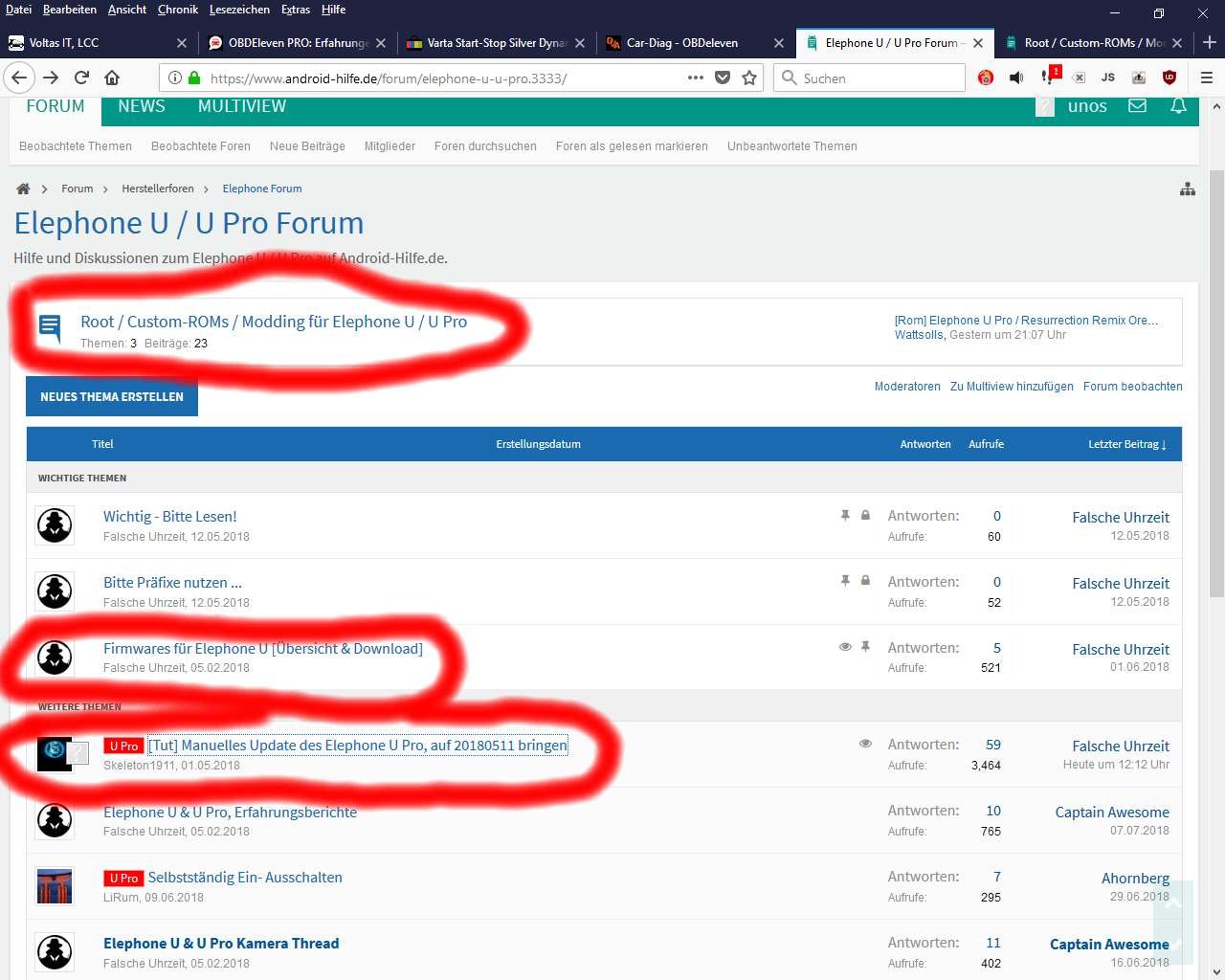
Task: Open Rom Elephone U Pro Resurrection Remix link
Action: [1026, 320]
